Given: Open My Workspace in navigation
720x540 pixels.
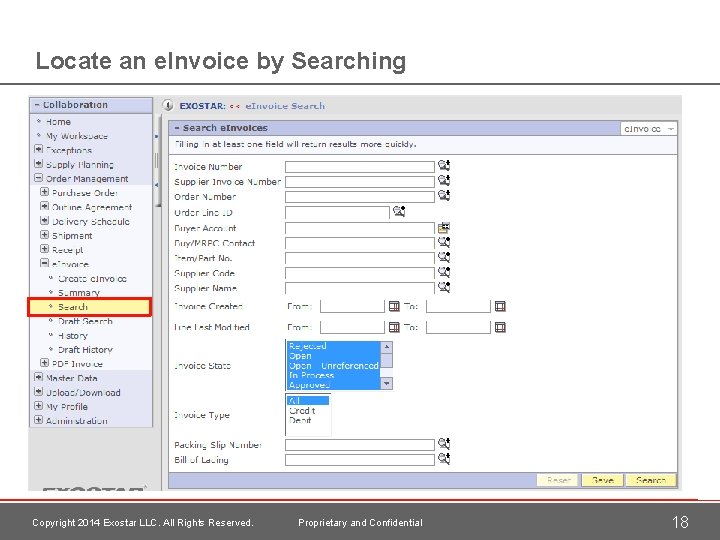Looking at the screenshot, I should tap(77, 136).
